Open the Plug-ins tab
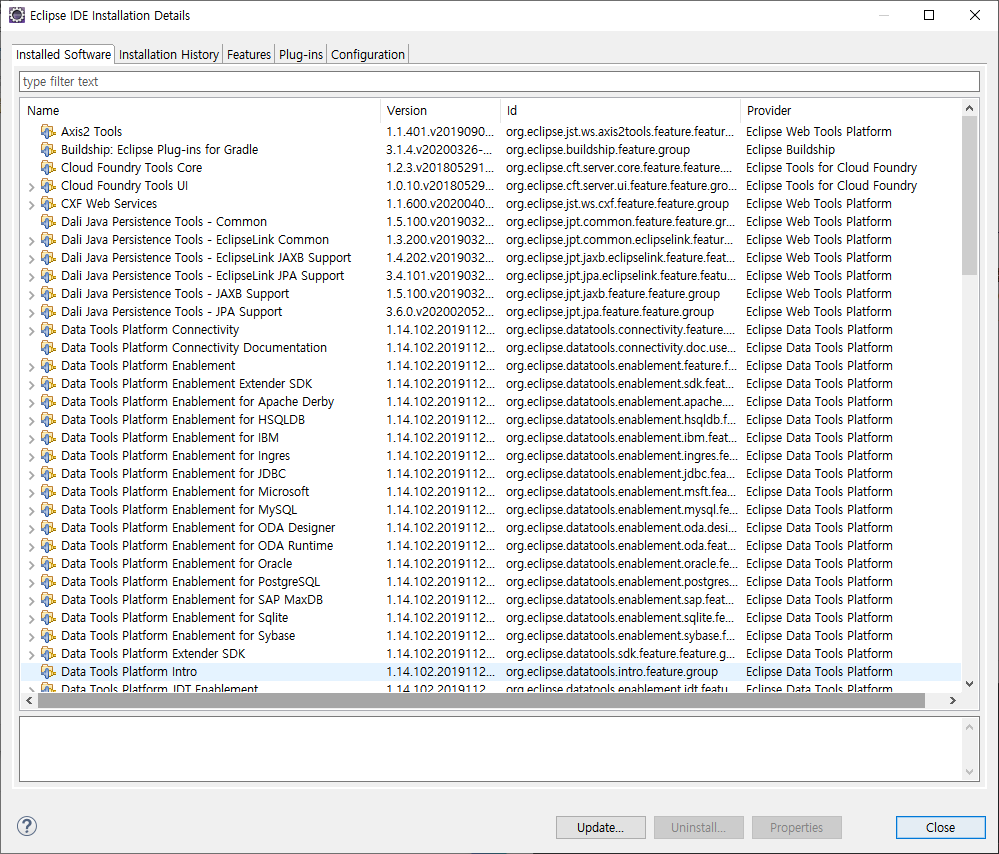 click(x=301, y=55)
